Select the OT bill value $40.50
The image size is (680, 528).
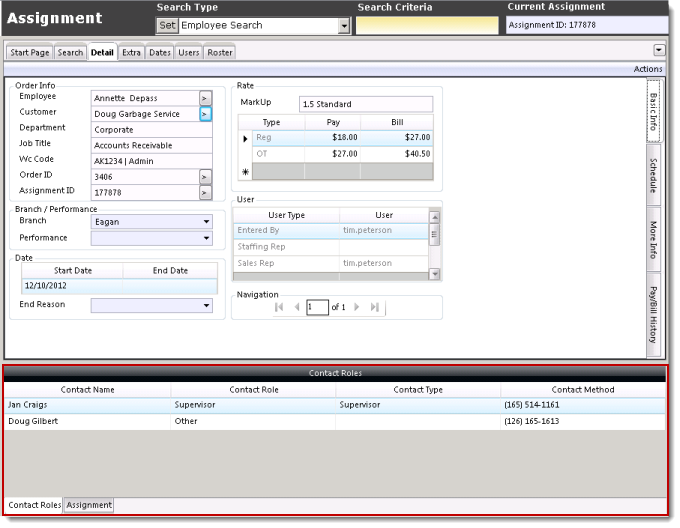tap(396, 154)
